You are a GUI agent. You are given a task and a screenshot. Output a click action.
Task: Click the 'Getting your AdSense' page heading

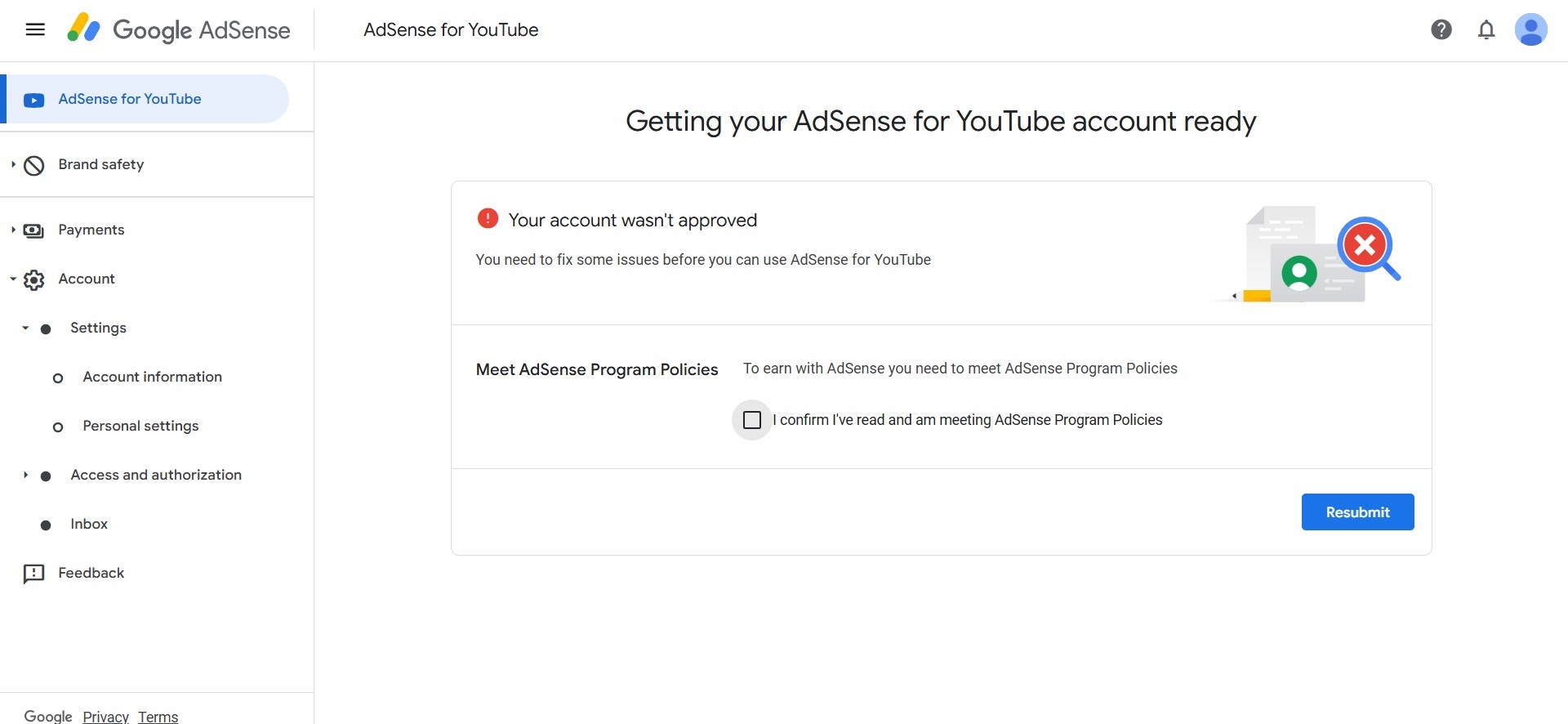coord(941,121)
